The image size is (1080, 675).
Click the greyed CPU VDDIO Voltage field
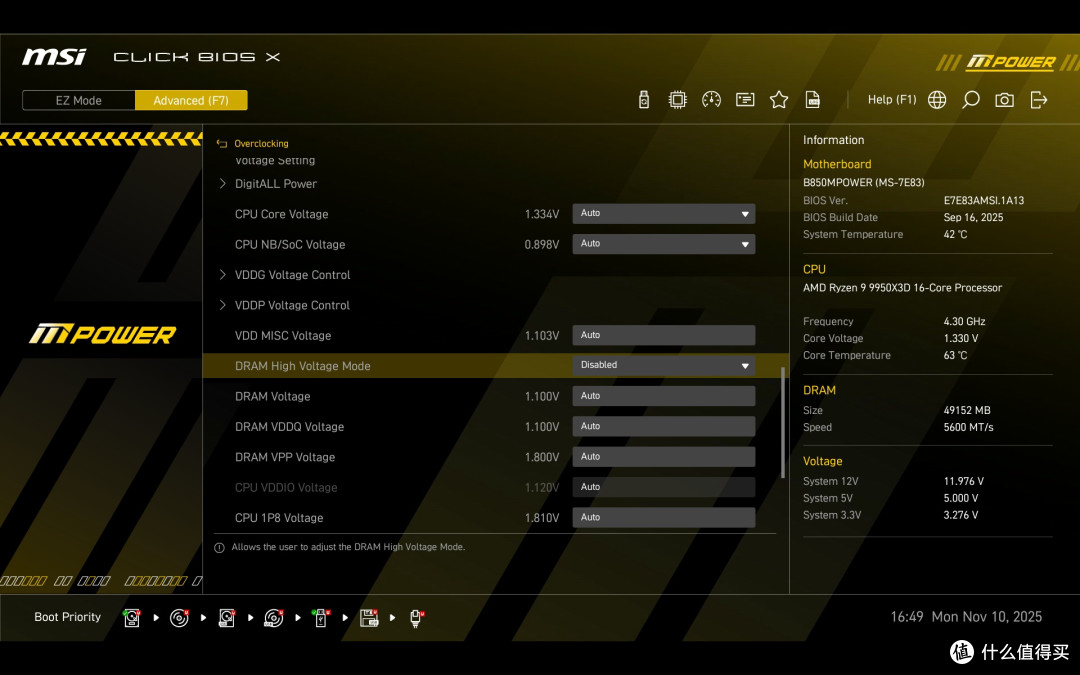663,487
